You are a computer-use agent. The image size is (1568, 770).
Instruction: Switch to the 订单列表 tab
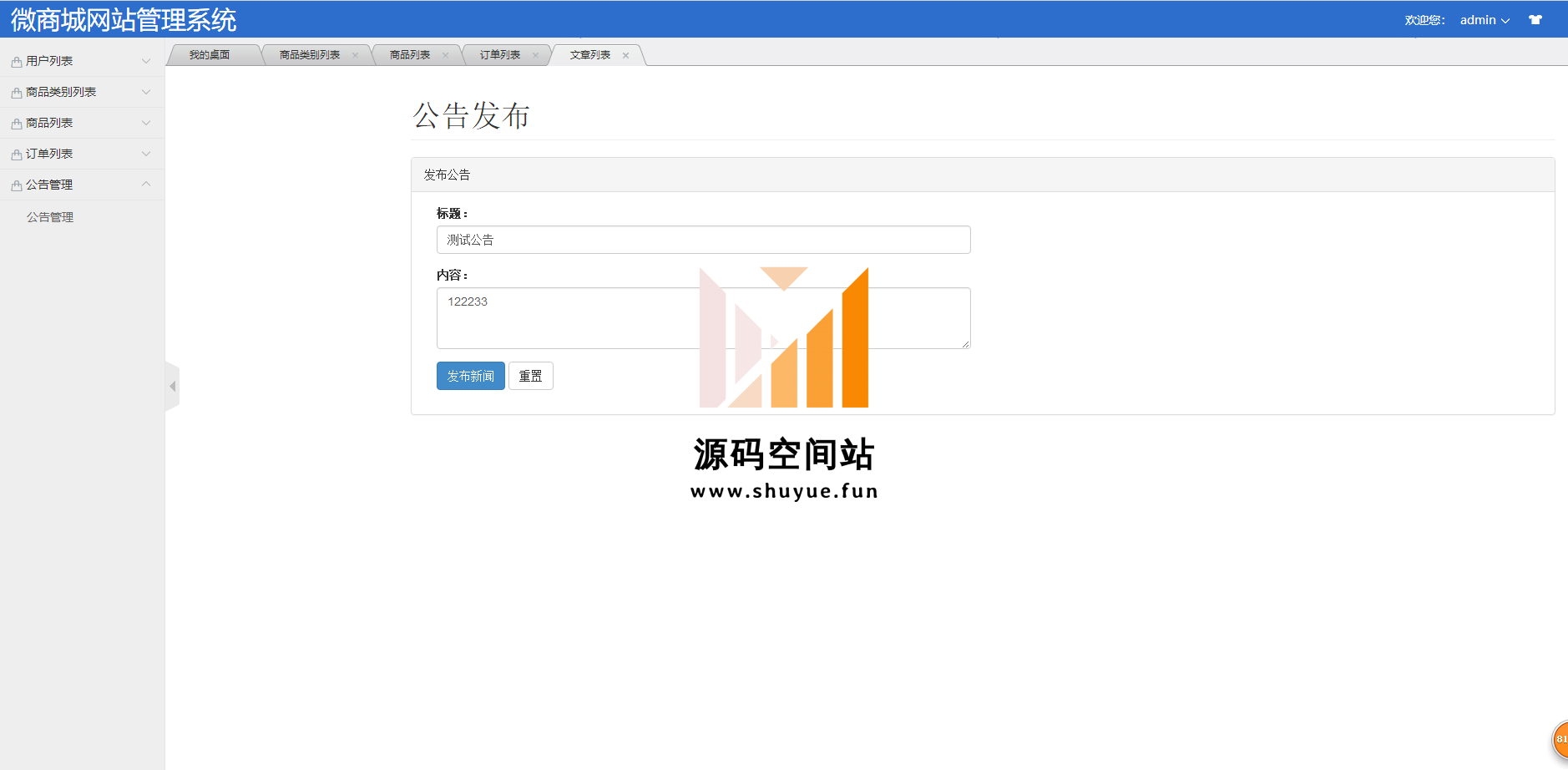pyautogui.click(x=500, y=55)
